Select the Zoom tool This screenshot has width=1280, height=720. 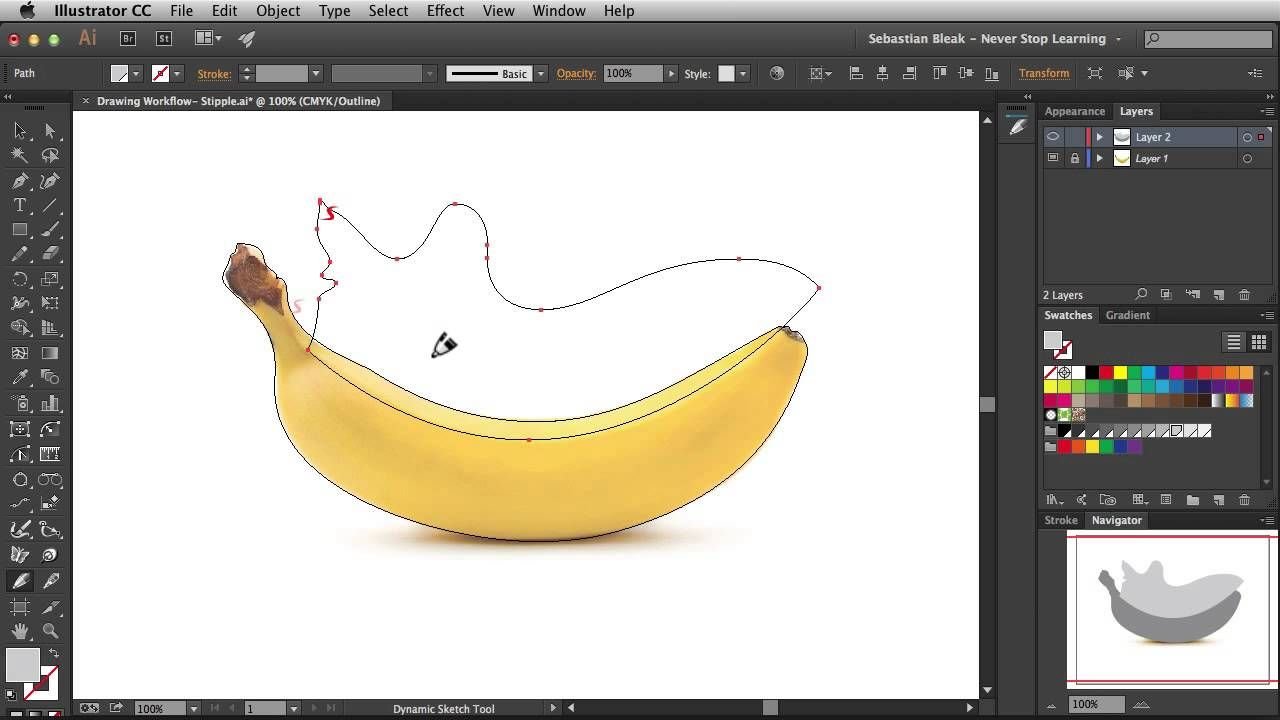pyautogui.click(x=51, y=631)
